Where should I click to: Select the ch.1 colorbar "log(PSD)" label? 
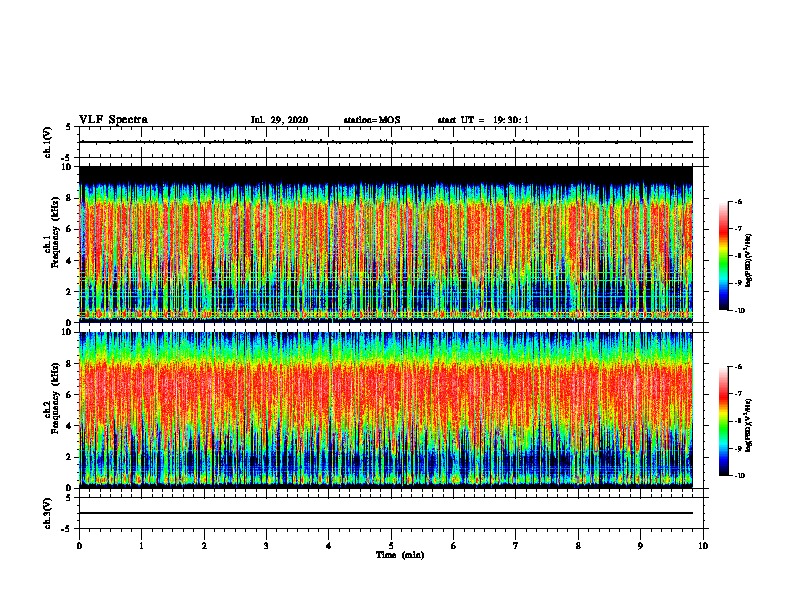click(x=749, y=260)
